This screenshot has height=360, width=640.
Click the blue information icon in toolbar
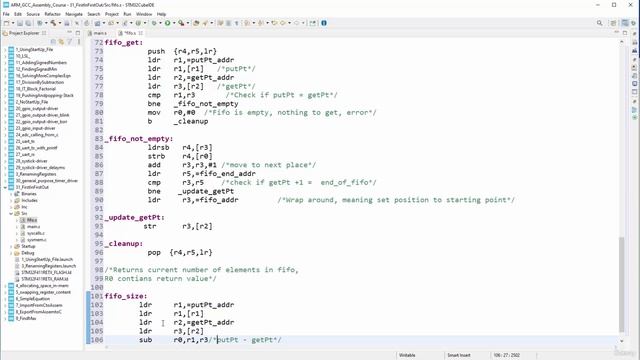[324, 23]
